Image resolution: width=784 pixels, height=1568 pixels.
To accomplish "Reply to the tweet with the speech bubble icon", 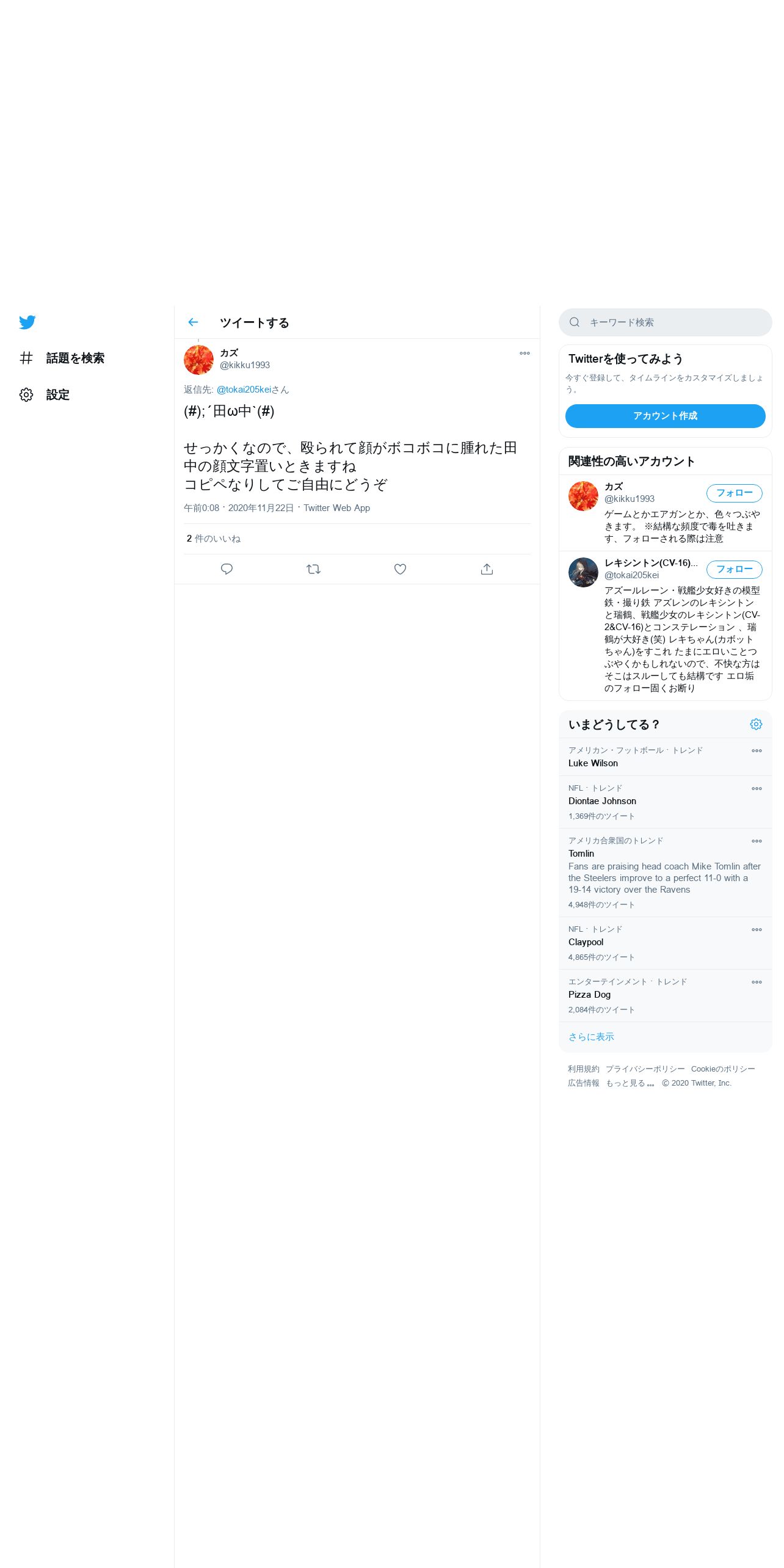I will [227, 569].
